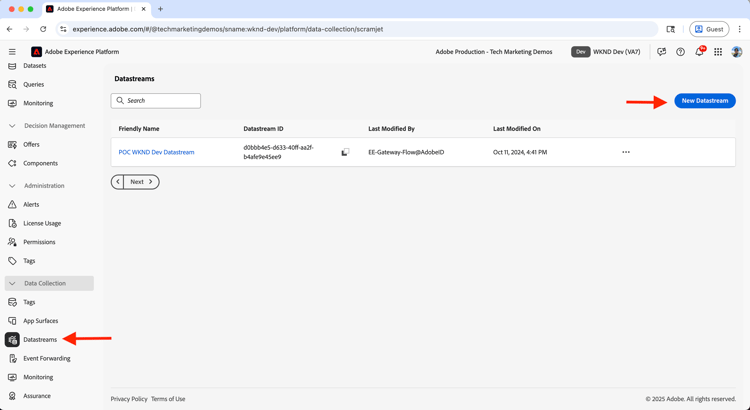Screen dimensions: 750x410
Task: Open Queries in the sidebar
Action: (x=33, y=84)
